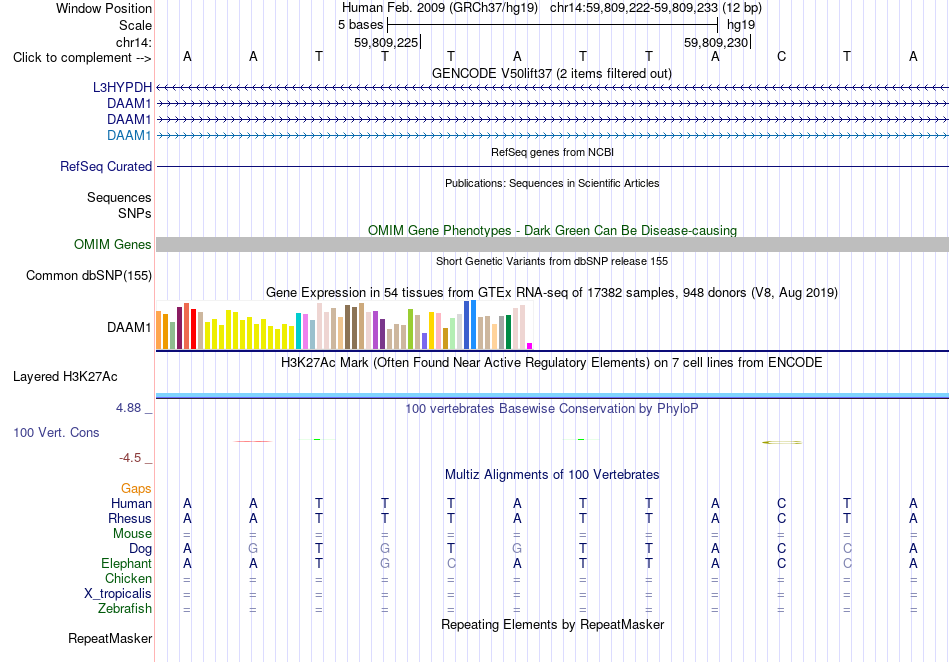Click the DAAM1 label beside the GTEx bar chart
Screen dimensions: 950x662
coord(129,328)
